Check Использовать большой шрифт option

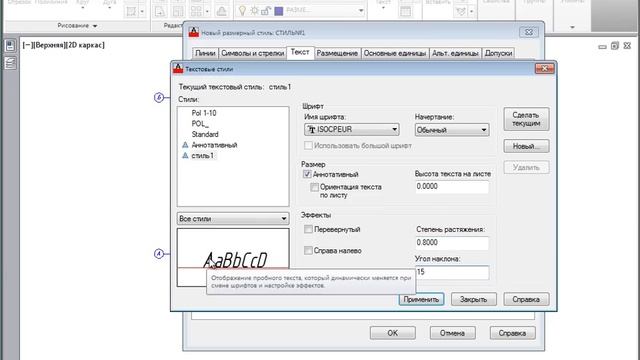(308, 145)
